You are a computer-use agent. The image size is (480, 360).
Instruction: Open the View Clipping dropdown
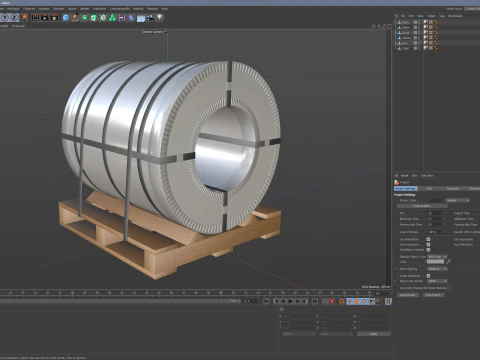(x=437, y=269)
